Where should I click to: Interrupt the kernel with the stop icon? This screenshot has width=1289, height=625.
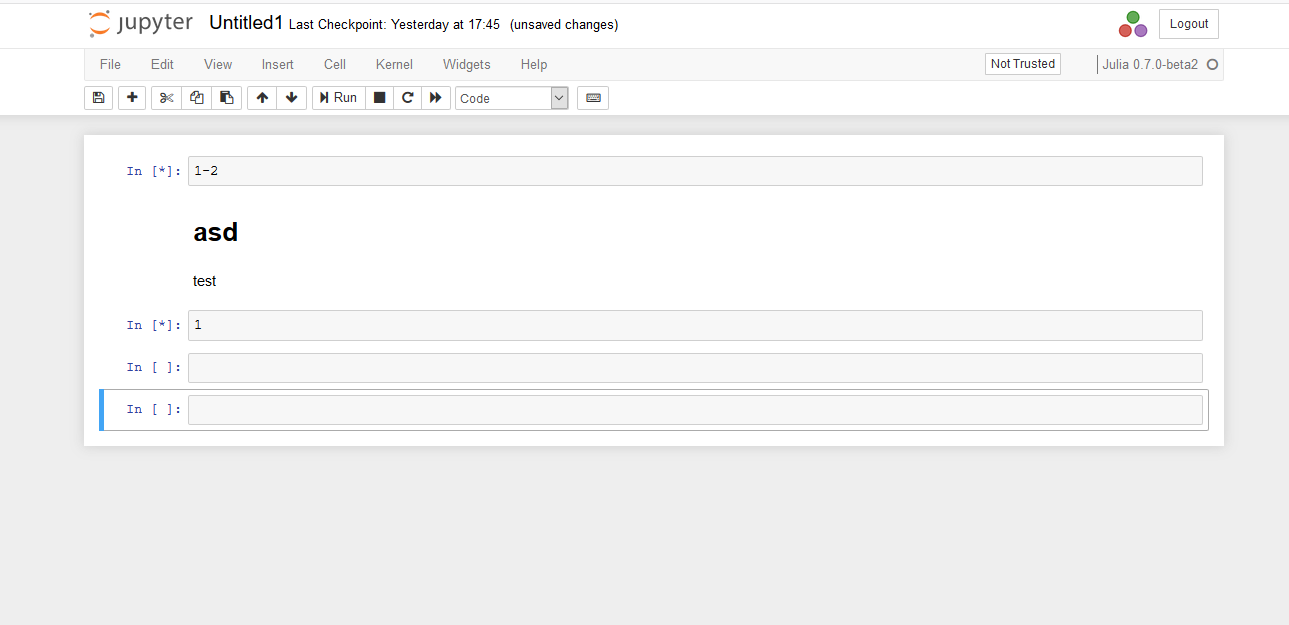[379, 97]
